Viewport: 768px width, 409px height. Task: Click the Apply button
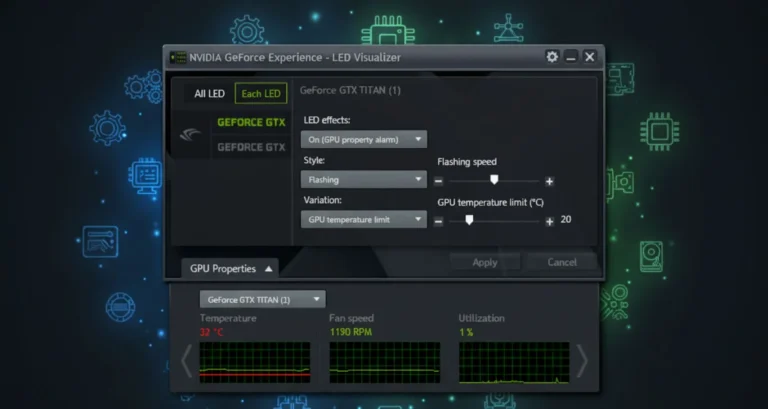click(x=484, y=263)
